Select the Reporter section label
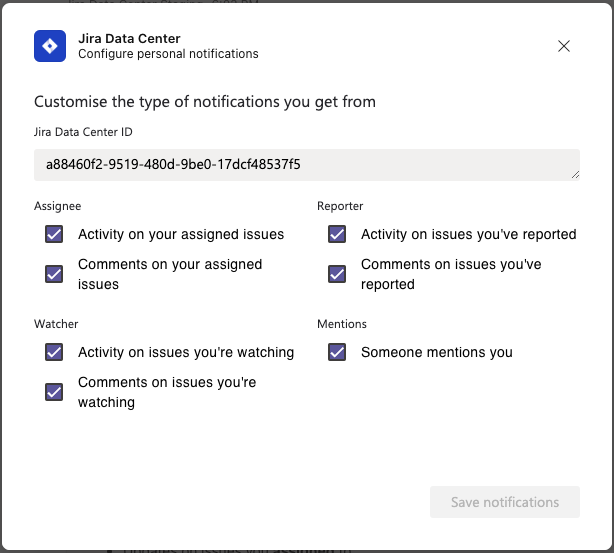This screenshot has height=553, width=614. click(340, 206)
